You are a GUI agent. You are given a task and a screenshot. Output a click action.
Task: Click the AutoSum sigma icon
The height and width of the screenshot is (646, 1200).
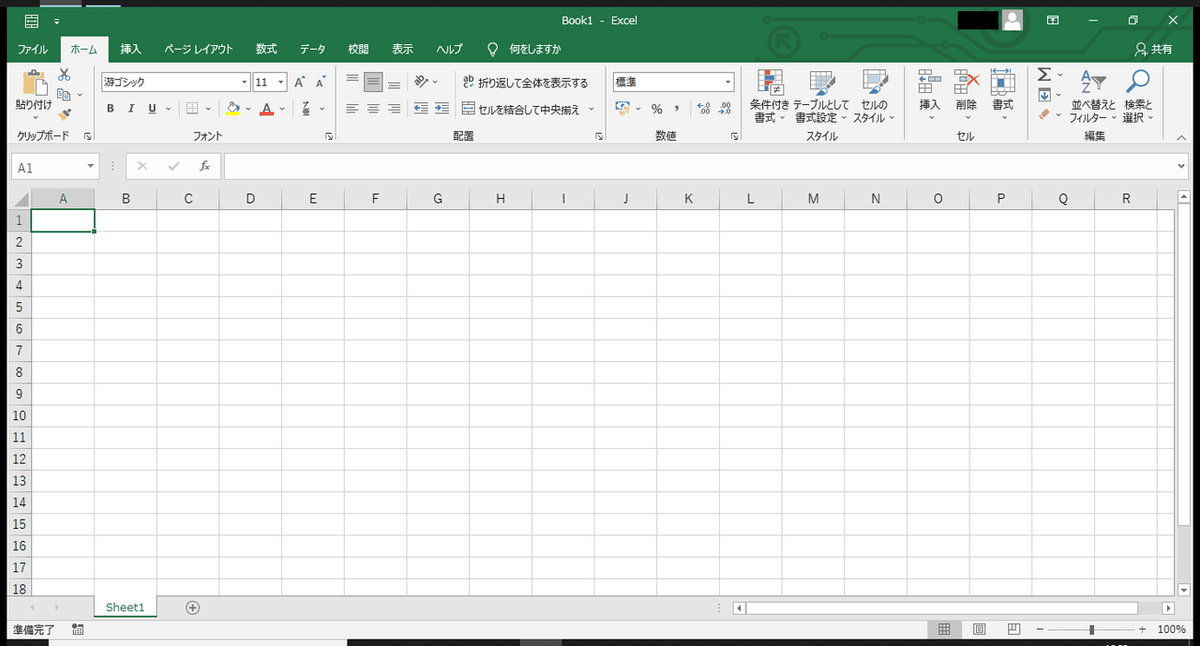pyautogui.click(x=1044, y=75)
